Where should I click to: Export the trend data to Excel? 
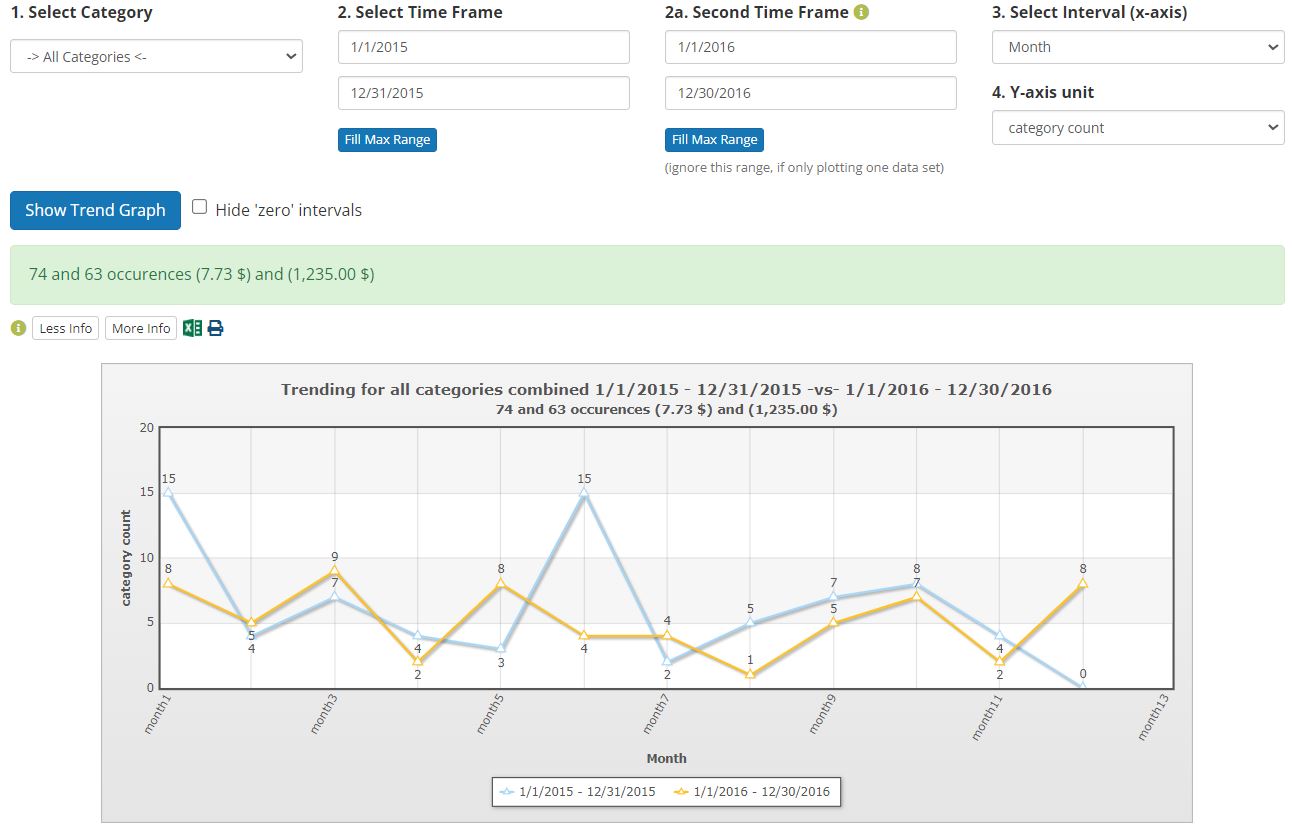[191, 327]
